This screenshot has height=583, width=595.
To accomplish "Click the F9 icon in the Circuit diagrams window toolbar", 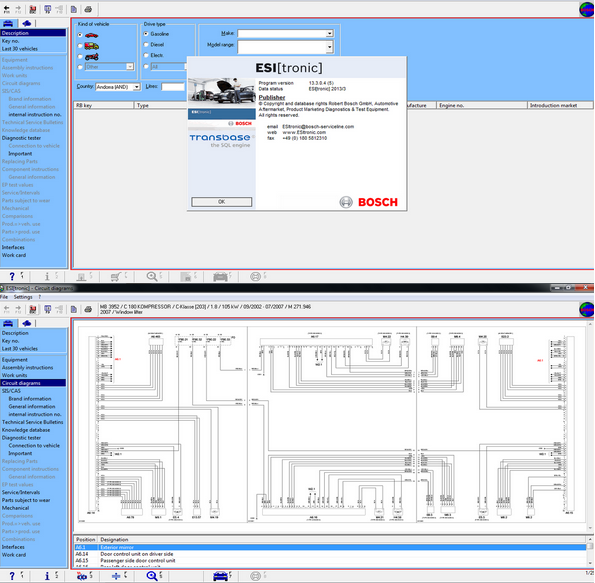I will coord(47,309).
